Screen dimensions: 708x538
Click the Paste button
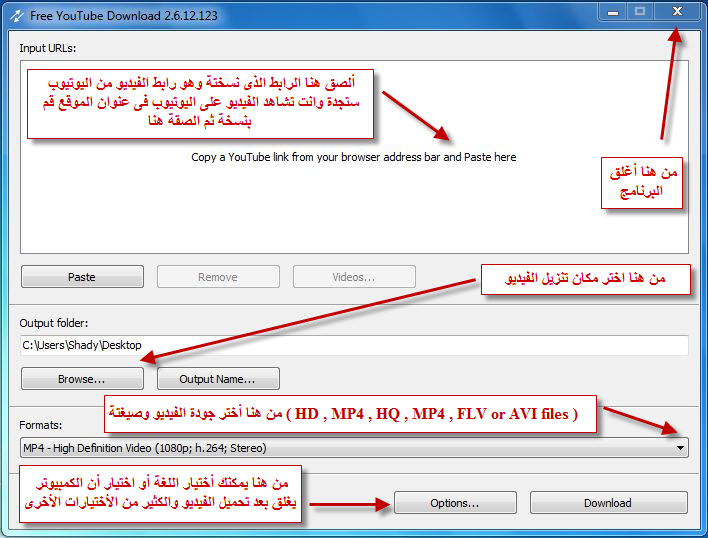pyautogui.click(x=82, y=277)
